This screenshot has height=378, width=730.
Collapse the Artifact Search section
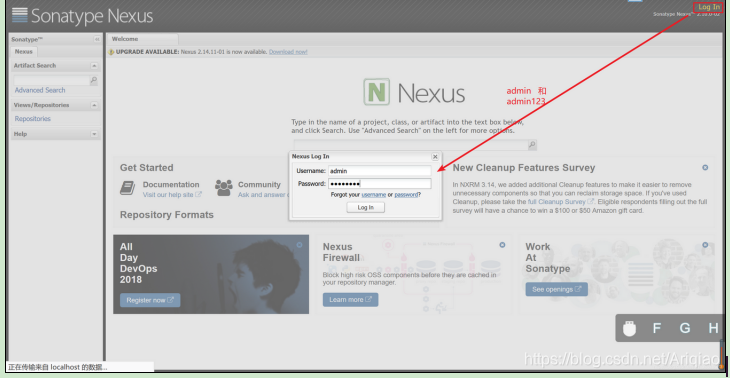[x=95, y=66]
